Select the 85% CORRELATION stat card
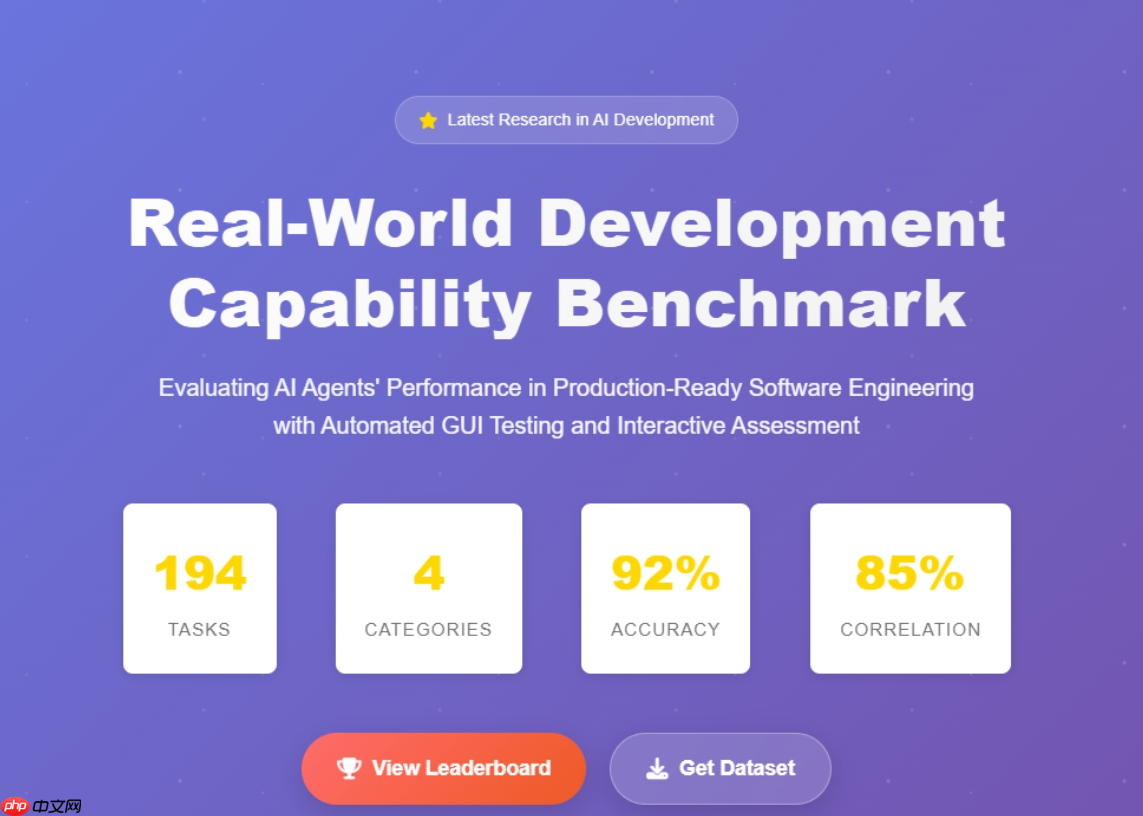1143x816 pixels. point(910,587)
